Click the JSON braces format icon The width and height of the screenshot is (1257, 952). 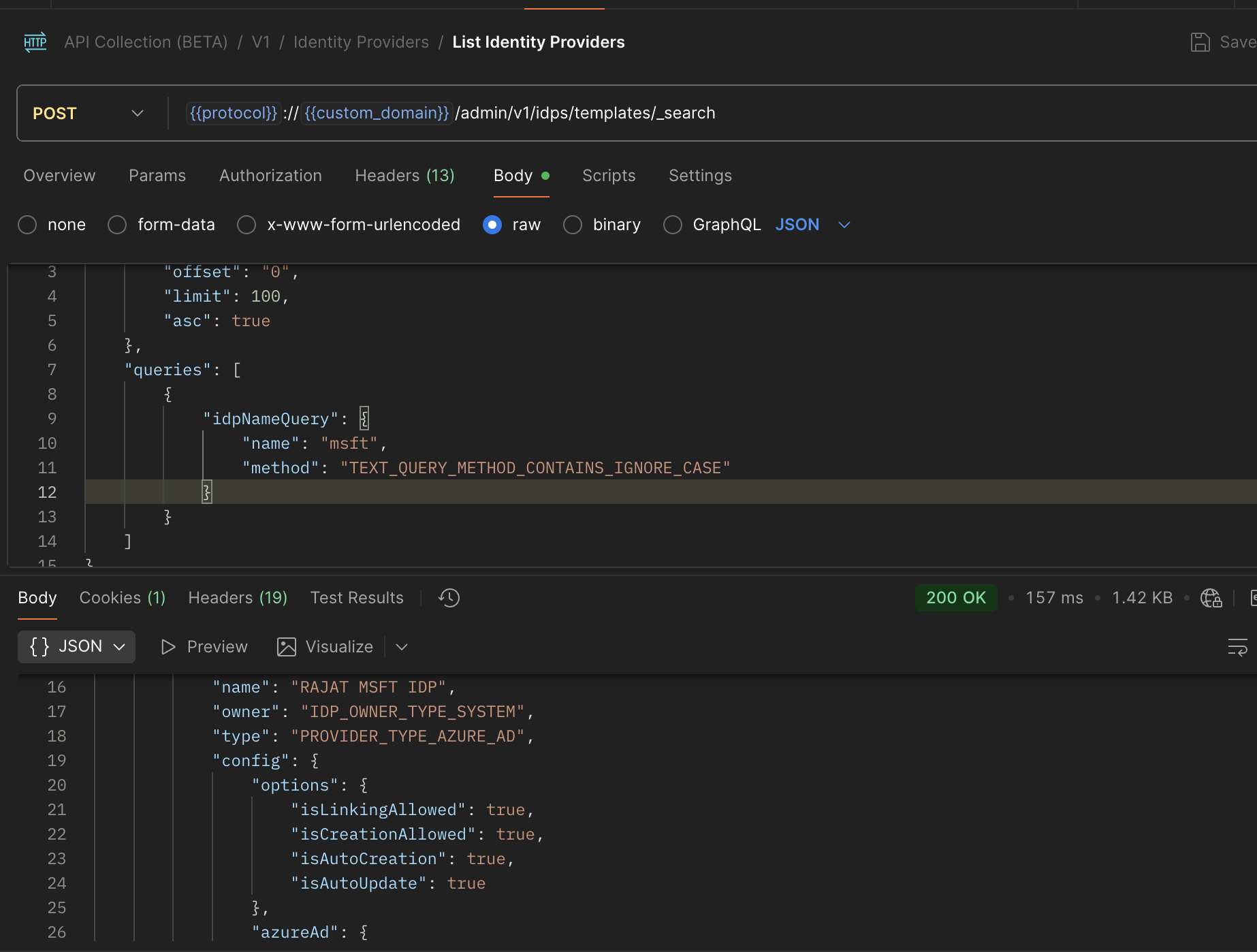[39, 646]
